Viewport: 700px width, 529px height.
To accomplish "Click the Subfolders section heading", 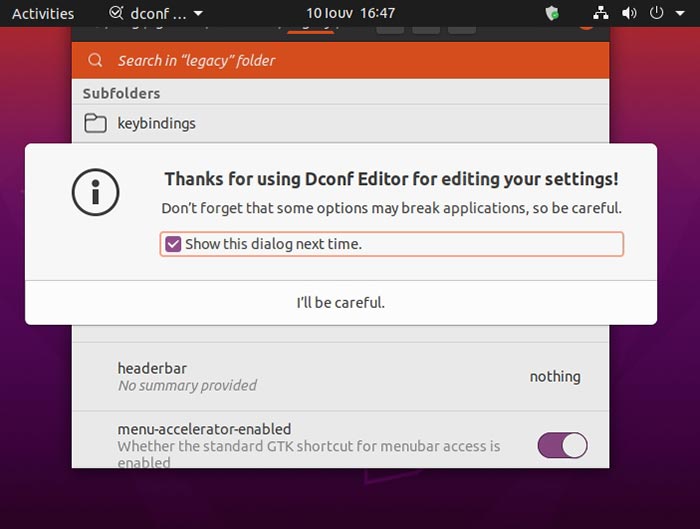I will [121, 93].
